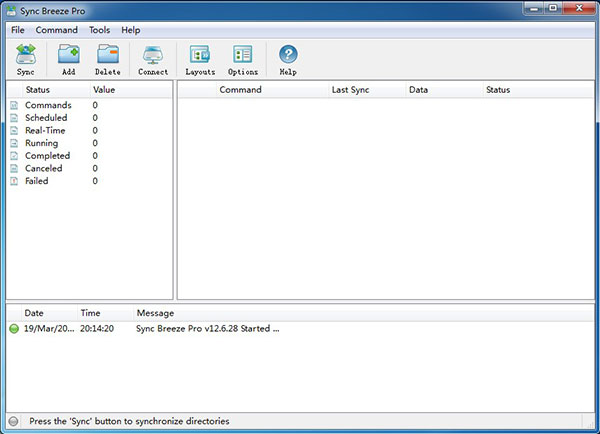This screenshot has height=434, width=600.
Task: Maximize the Sync Breeze Pro window
Action: click(x=553, y=8)
